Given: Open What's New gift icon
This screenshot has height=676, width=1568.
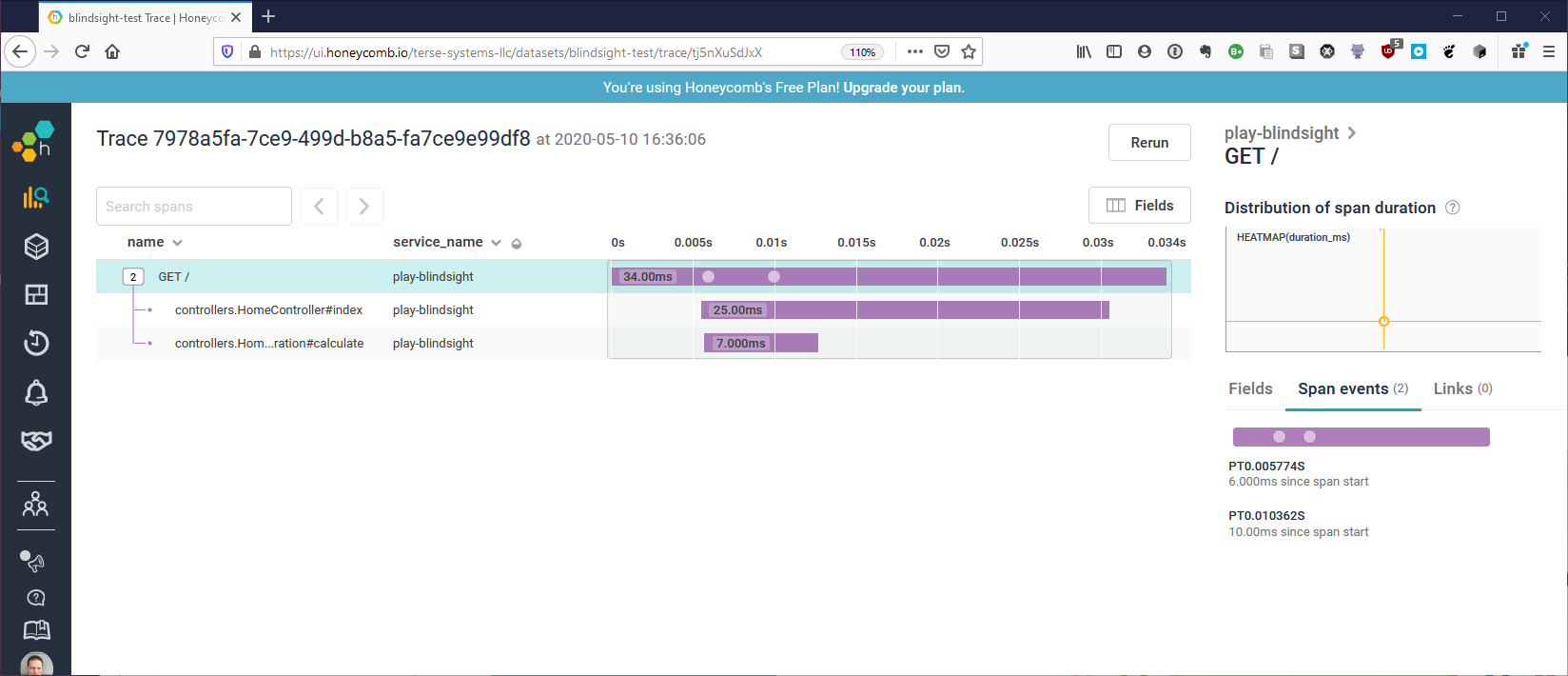Looking at the screenshot, I should pos(1519,51).
